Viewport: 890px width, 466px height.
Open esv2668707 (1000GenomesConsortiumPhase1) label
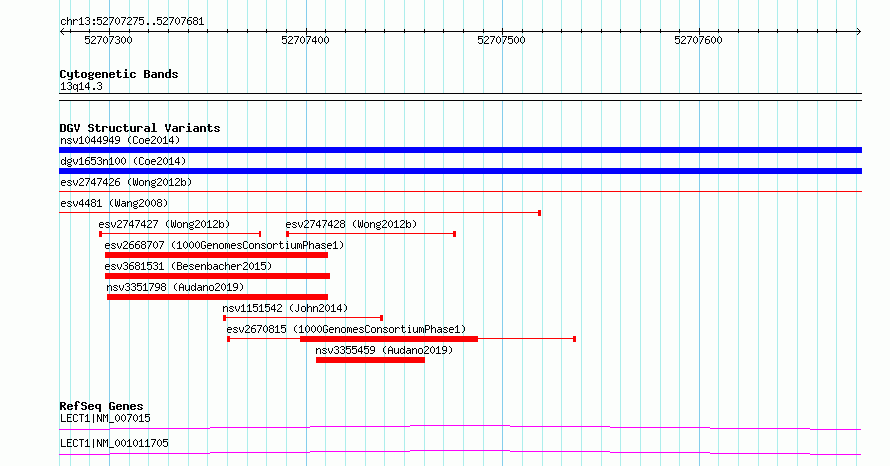(224, 245)
